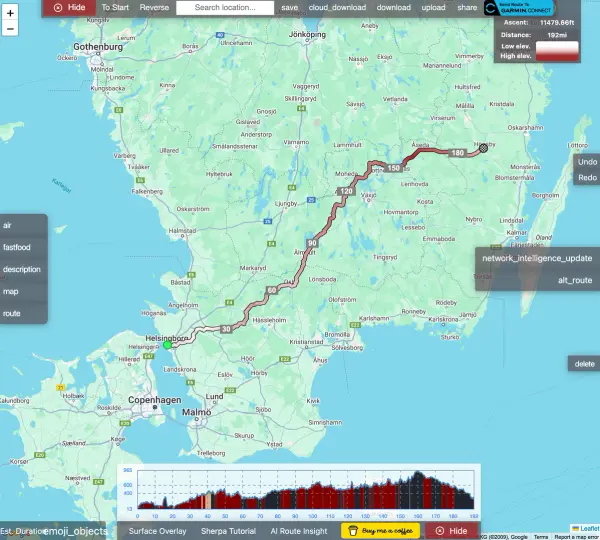600x540 pixels.
Task: Select the 180 mile marker on route
Action: pyautogui.click(x=458, y=153)
